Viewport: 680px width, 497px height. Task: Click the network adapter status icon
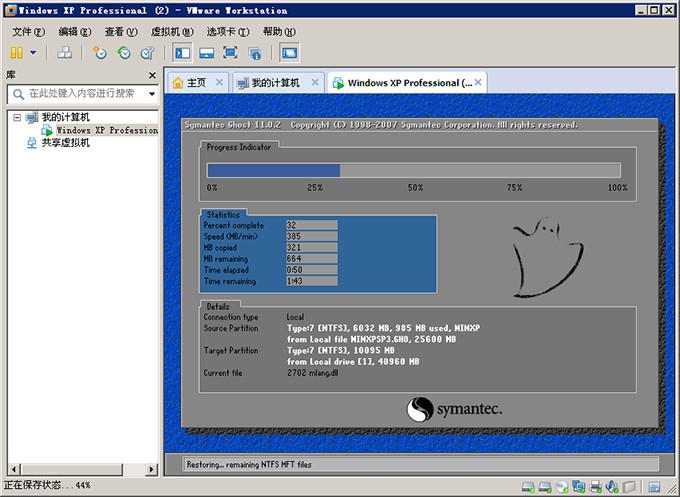pyautogui.click(x=579, y=487)
